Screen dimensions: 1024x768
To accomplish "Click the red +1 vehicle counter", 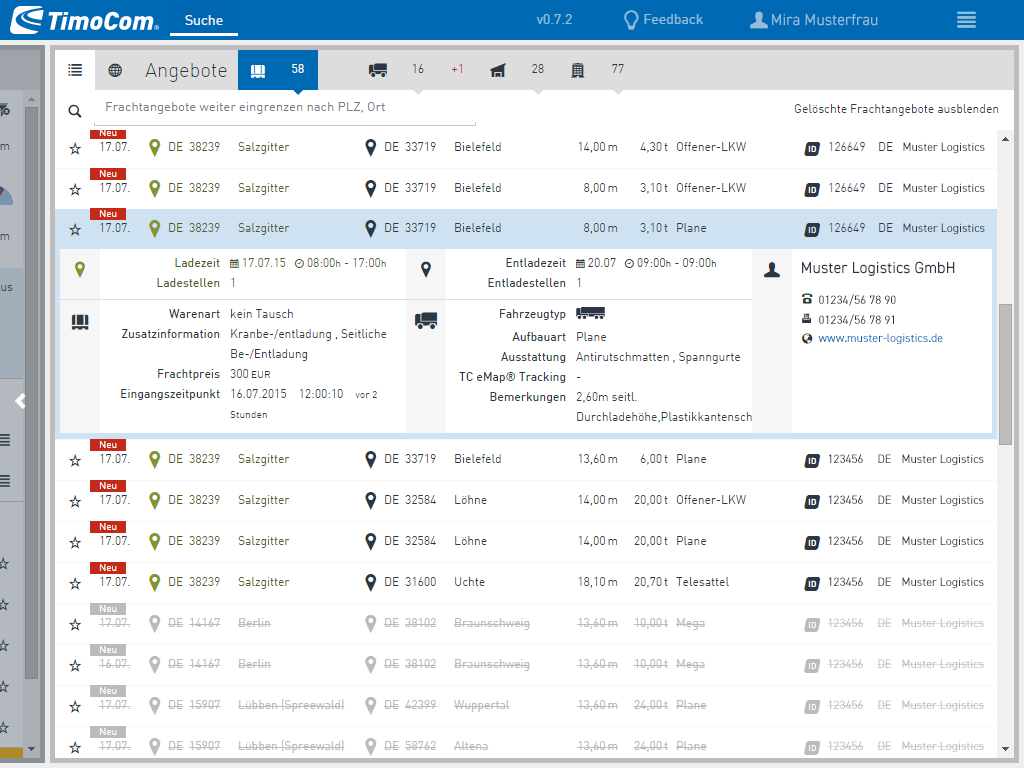I will 457,69.
